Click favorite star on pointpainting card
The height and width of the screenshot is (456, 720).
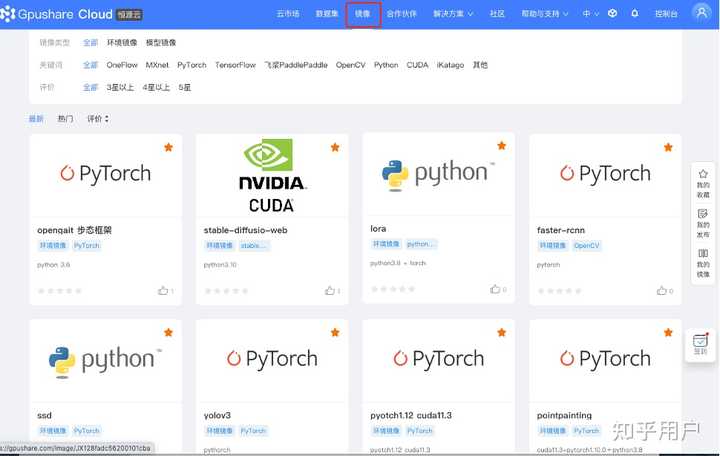[x=668, y=332]
